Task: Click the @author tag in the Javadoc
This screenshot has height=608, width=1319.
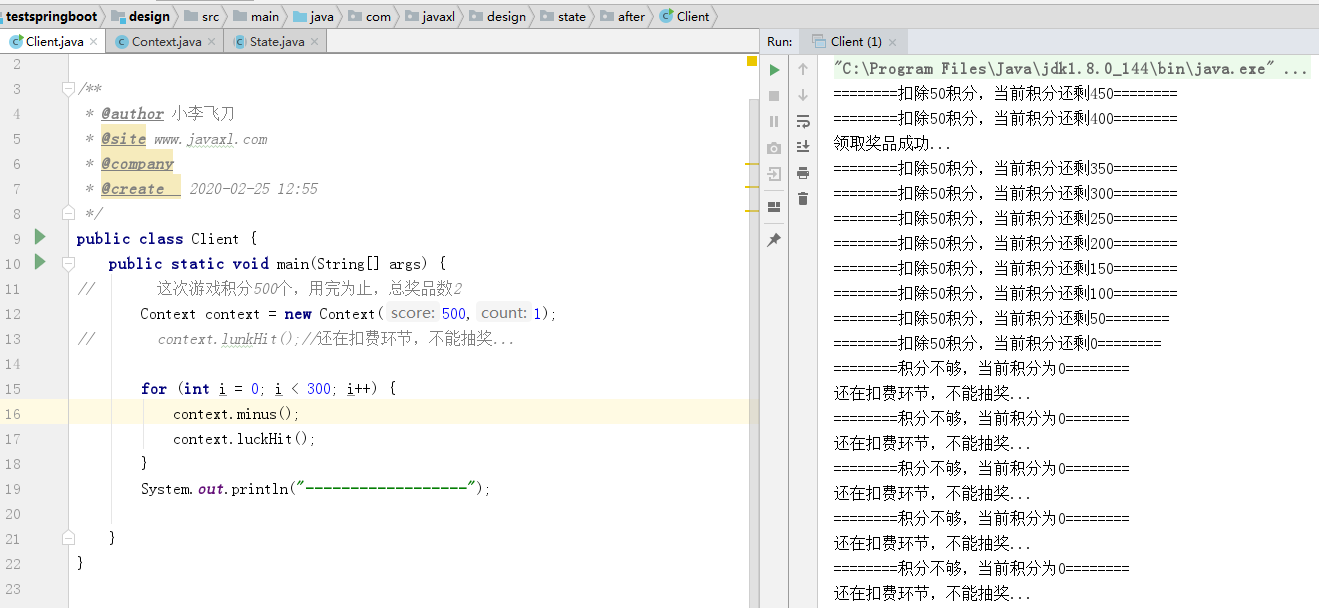Action: pos(131,114)
